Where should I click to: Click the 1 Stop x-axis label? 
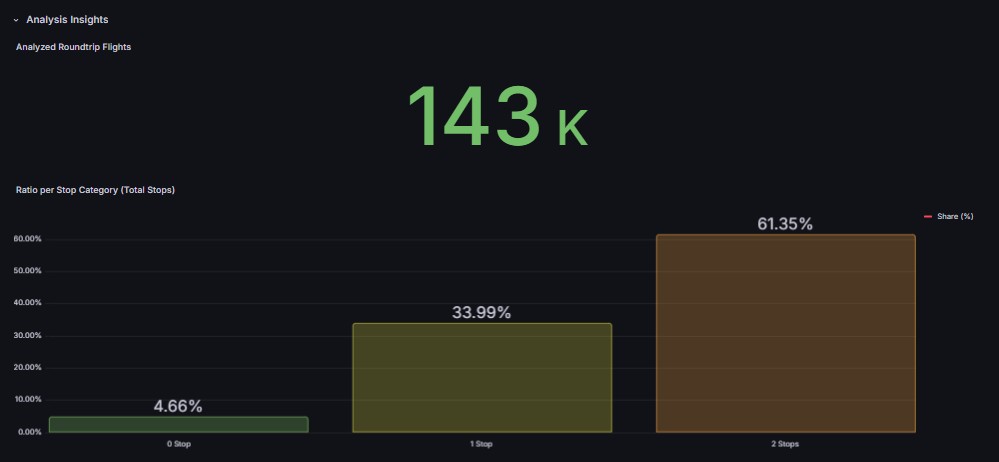[x=482, y=444]
